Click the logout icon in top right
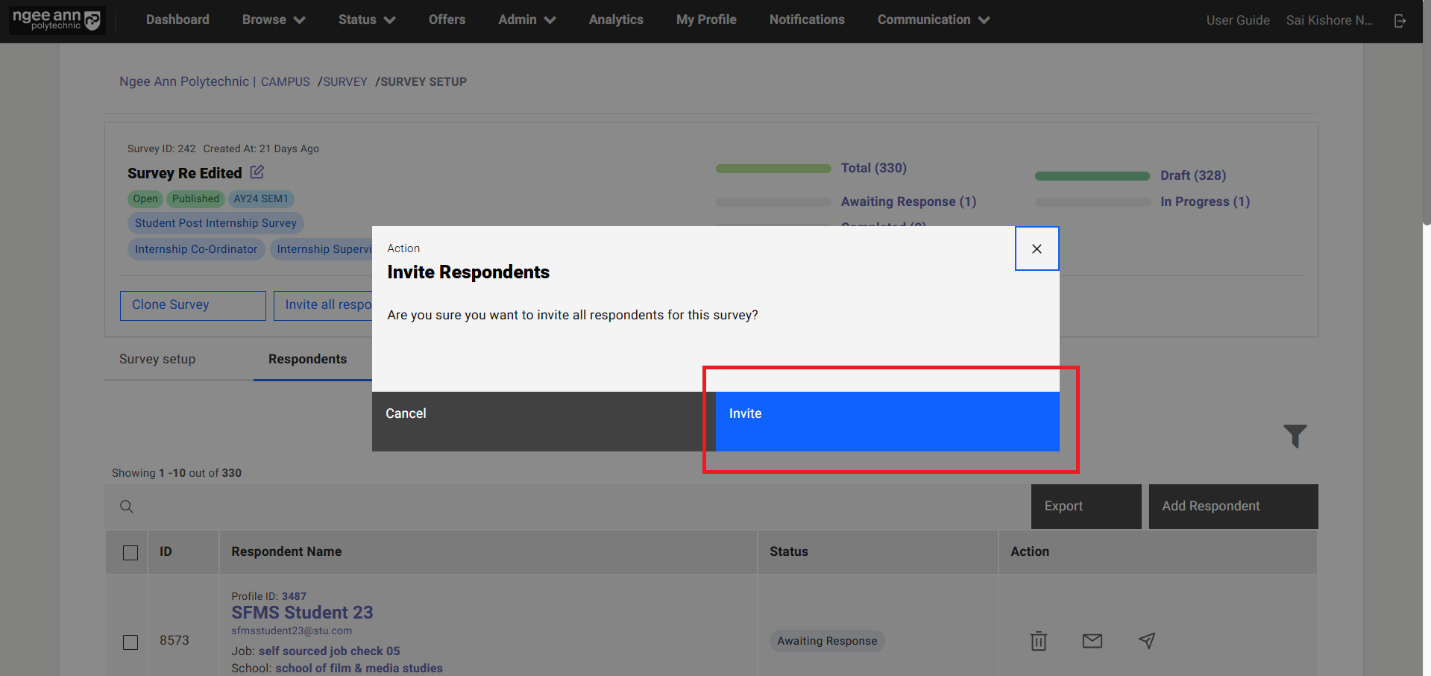The image size is (1431, 676). pyautogui.click(x=1400, y=20)
